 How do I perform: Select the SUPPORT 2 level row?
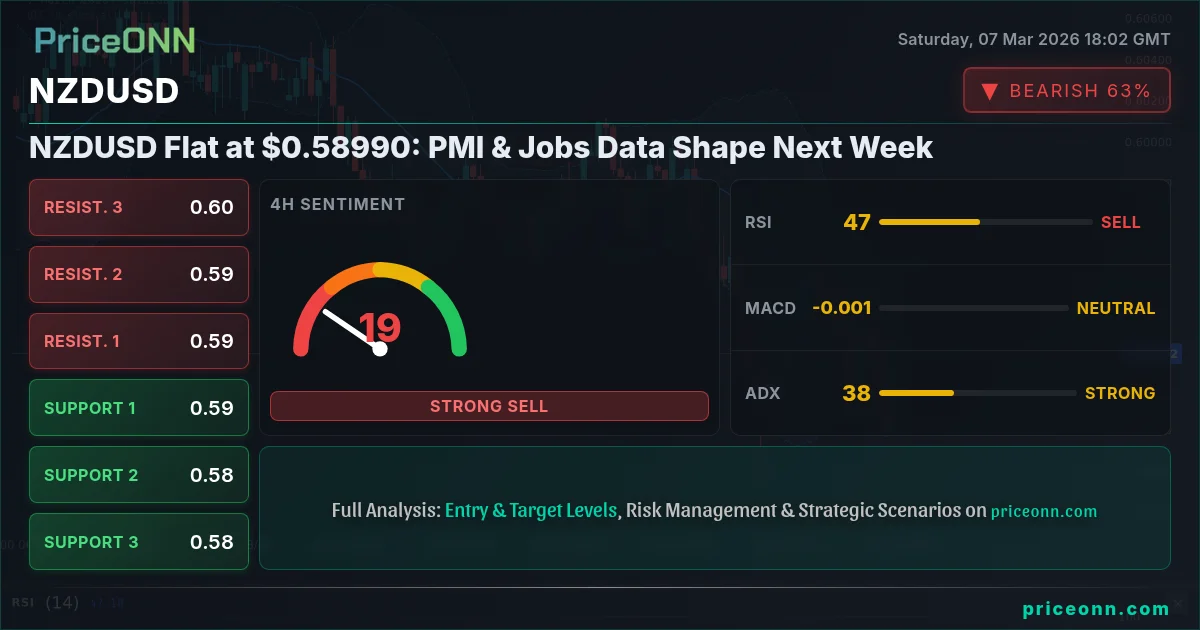139,475
